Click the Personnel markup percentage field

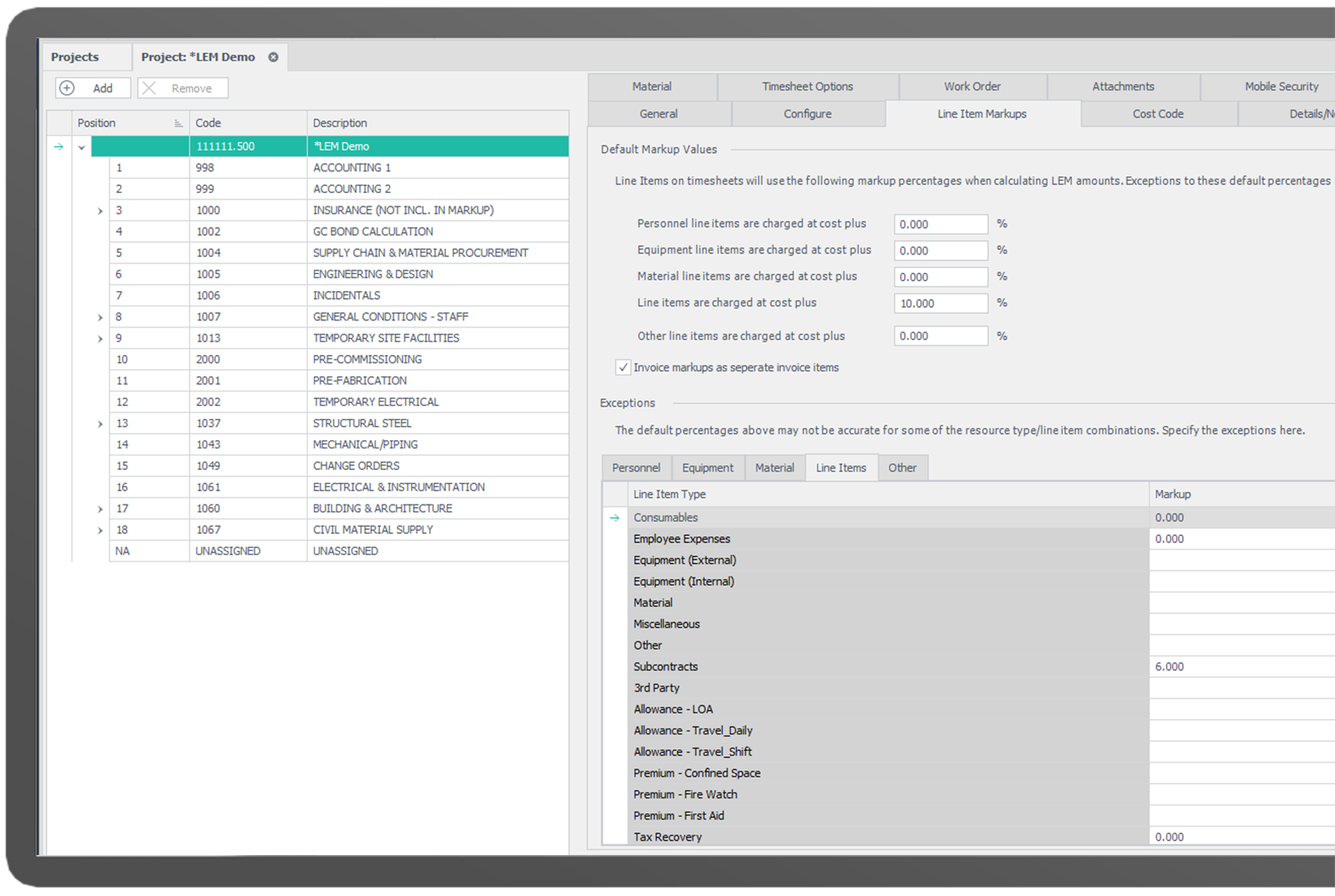point(940,224)
